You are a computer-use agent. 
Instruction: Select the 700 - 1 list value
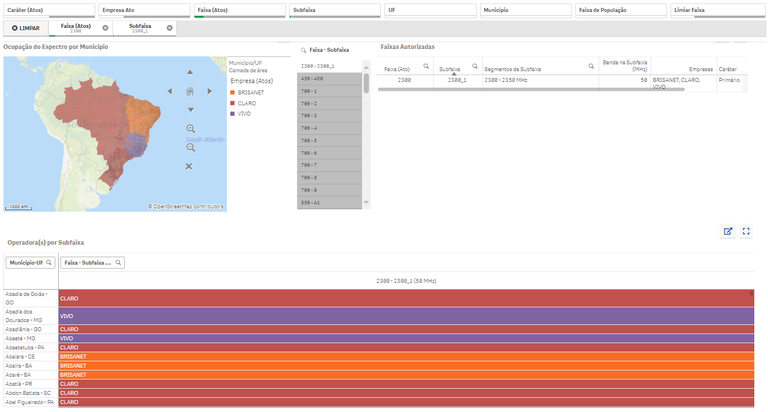pos(331,91)
